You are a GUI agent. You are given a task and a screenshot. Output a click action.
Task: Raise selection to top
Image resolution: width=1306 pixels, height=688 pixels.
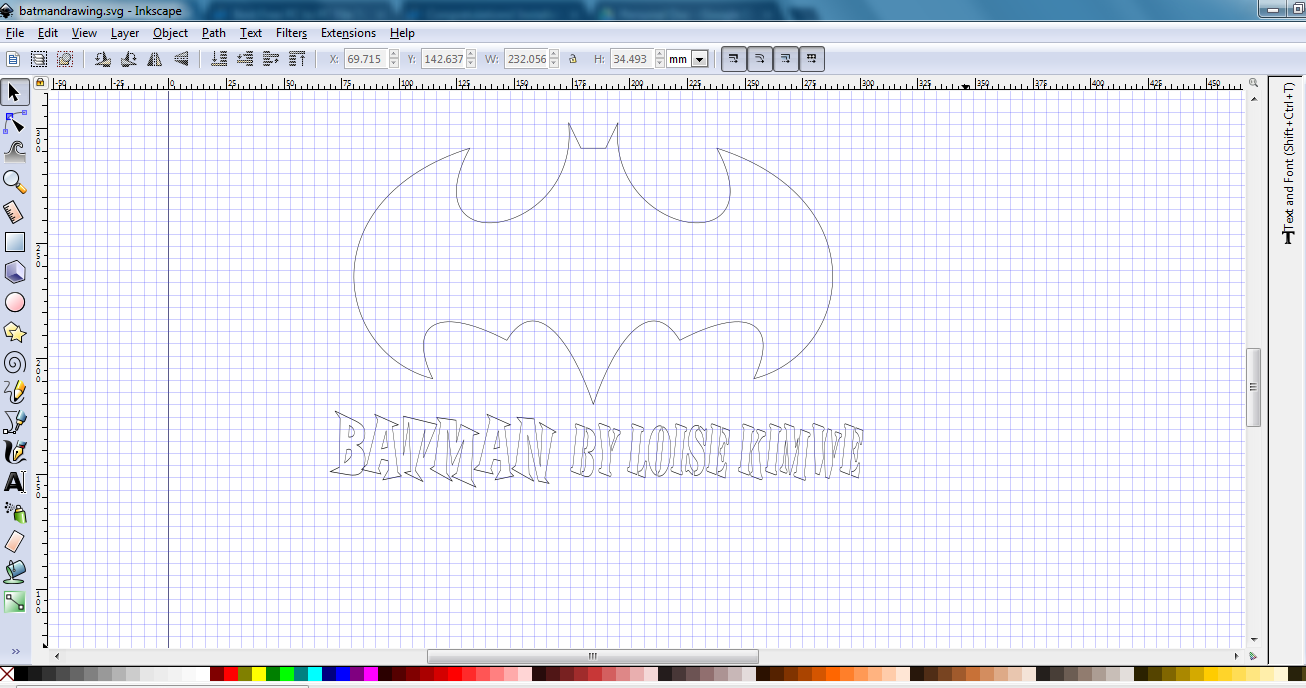[296, 59]
